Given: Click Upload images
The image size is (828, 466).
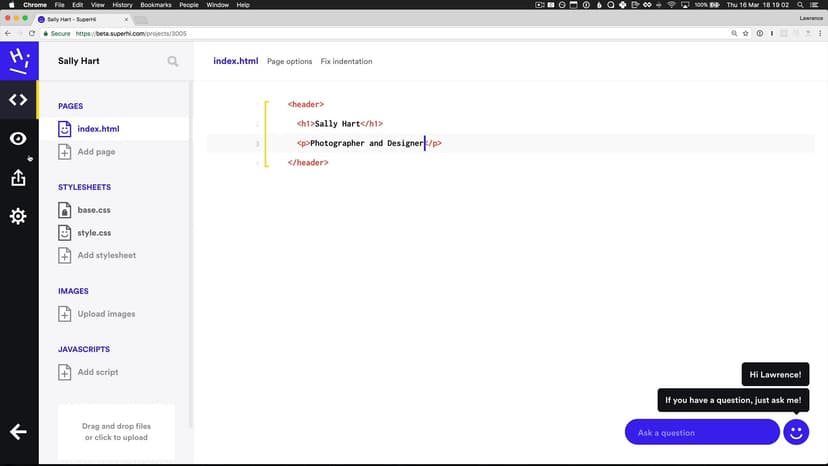Looking at the screenshot, I should click(x=106, y=314).
